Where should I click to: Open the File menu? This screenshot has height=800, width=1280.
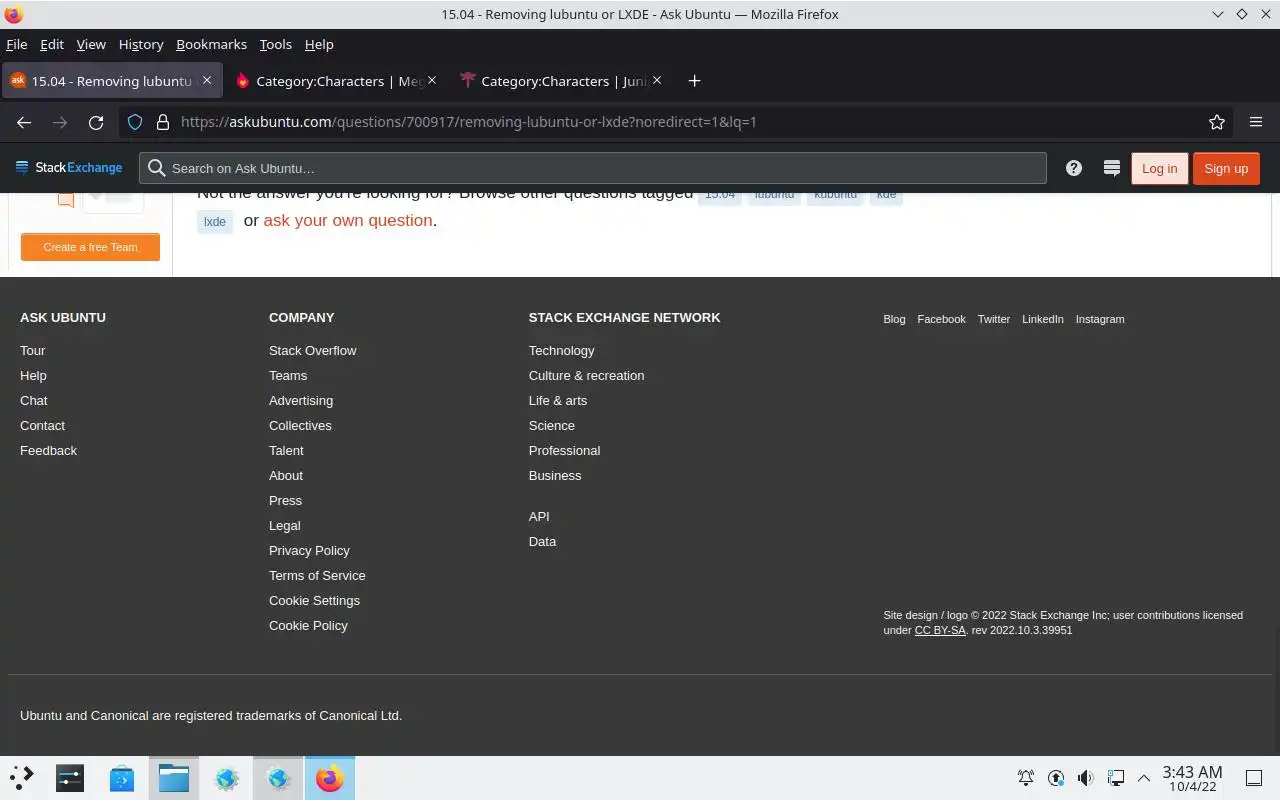coord(16,44)
